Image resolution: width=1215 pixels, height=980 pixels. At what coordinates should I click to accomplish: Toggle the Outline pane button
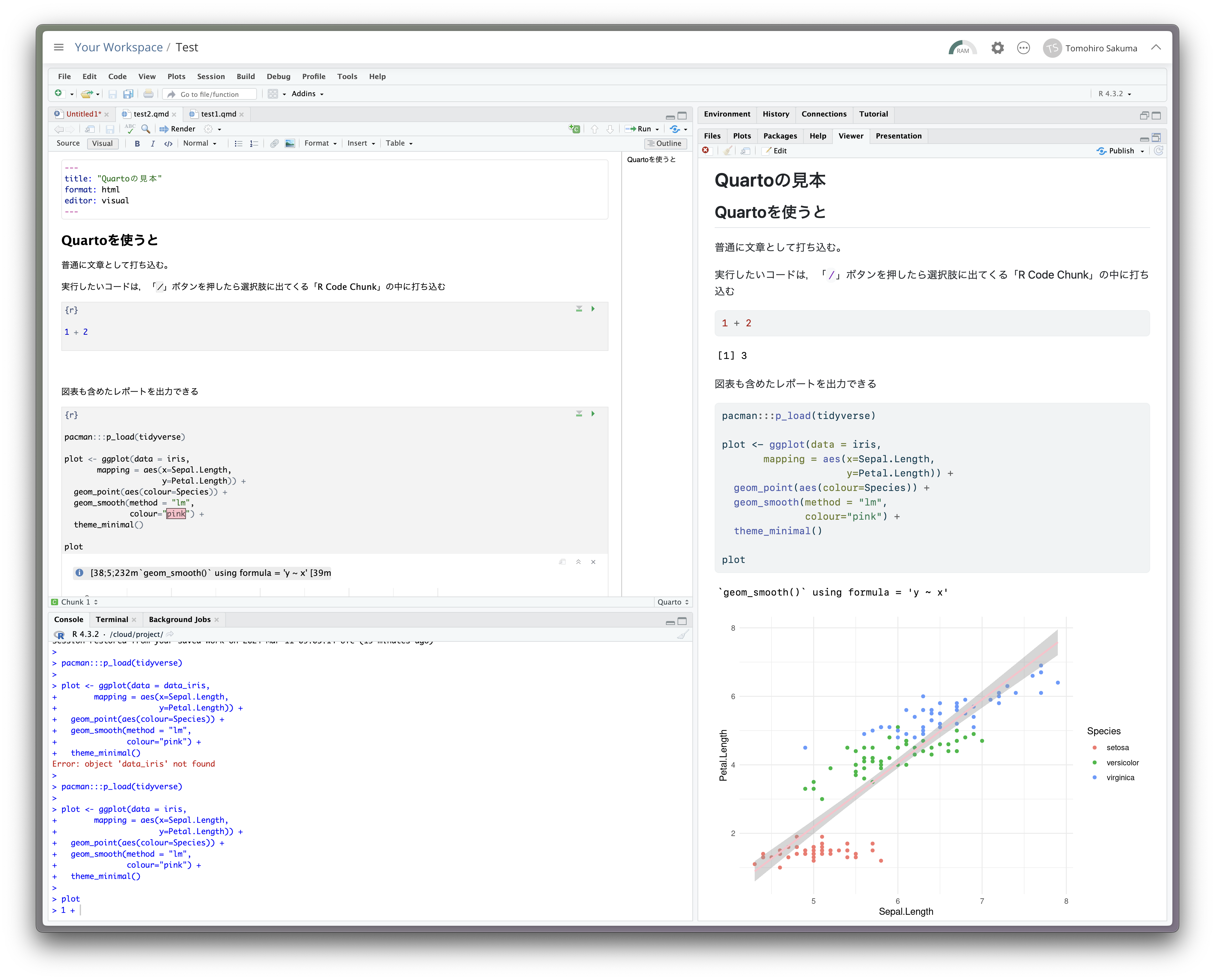(x=665, y=143)
